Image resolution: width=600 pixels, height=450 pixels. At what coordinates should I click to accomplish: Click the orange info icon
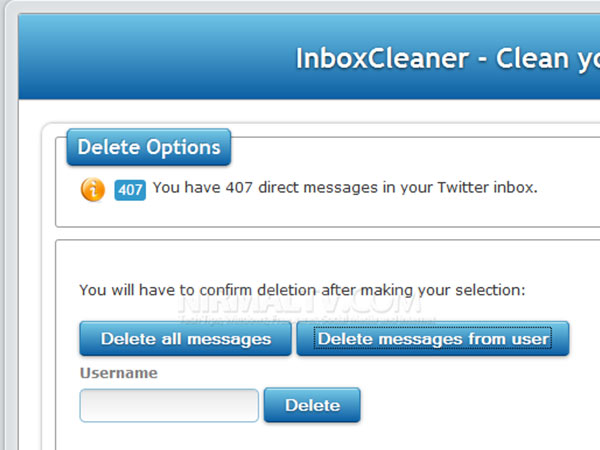(93, 189)
